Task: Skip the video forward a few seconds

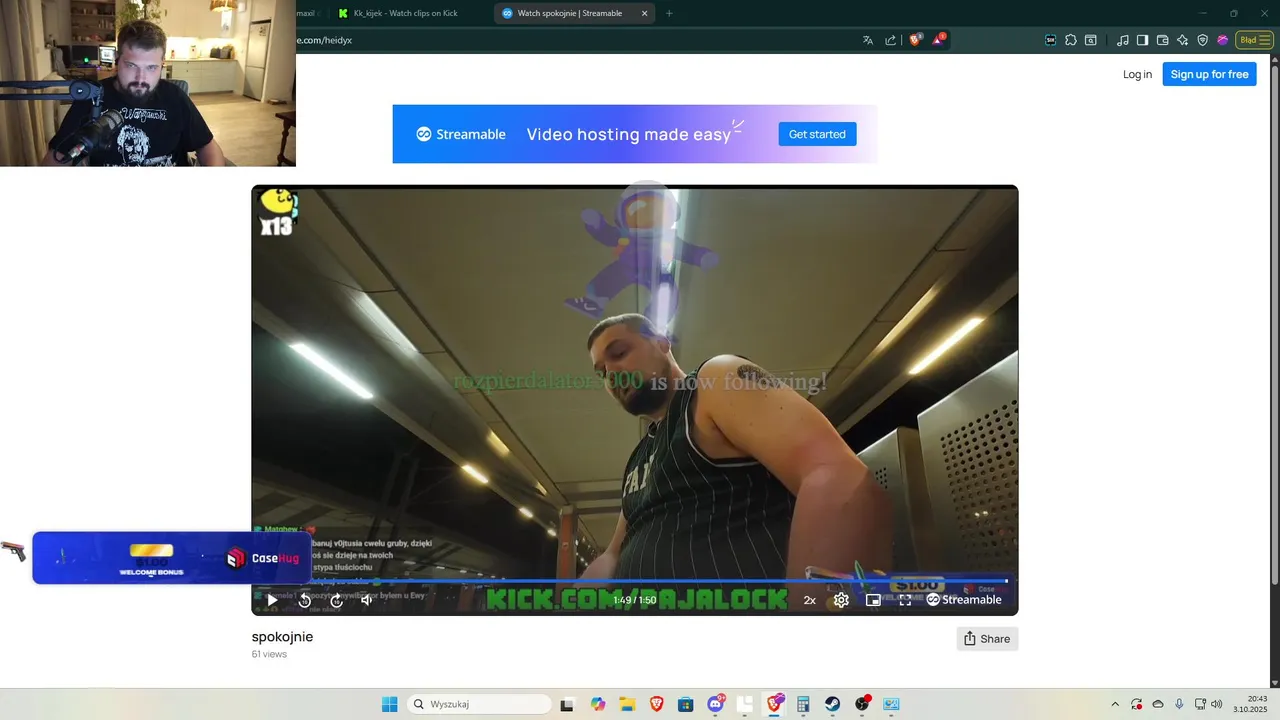Action: (x=336, y=600)
